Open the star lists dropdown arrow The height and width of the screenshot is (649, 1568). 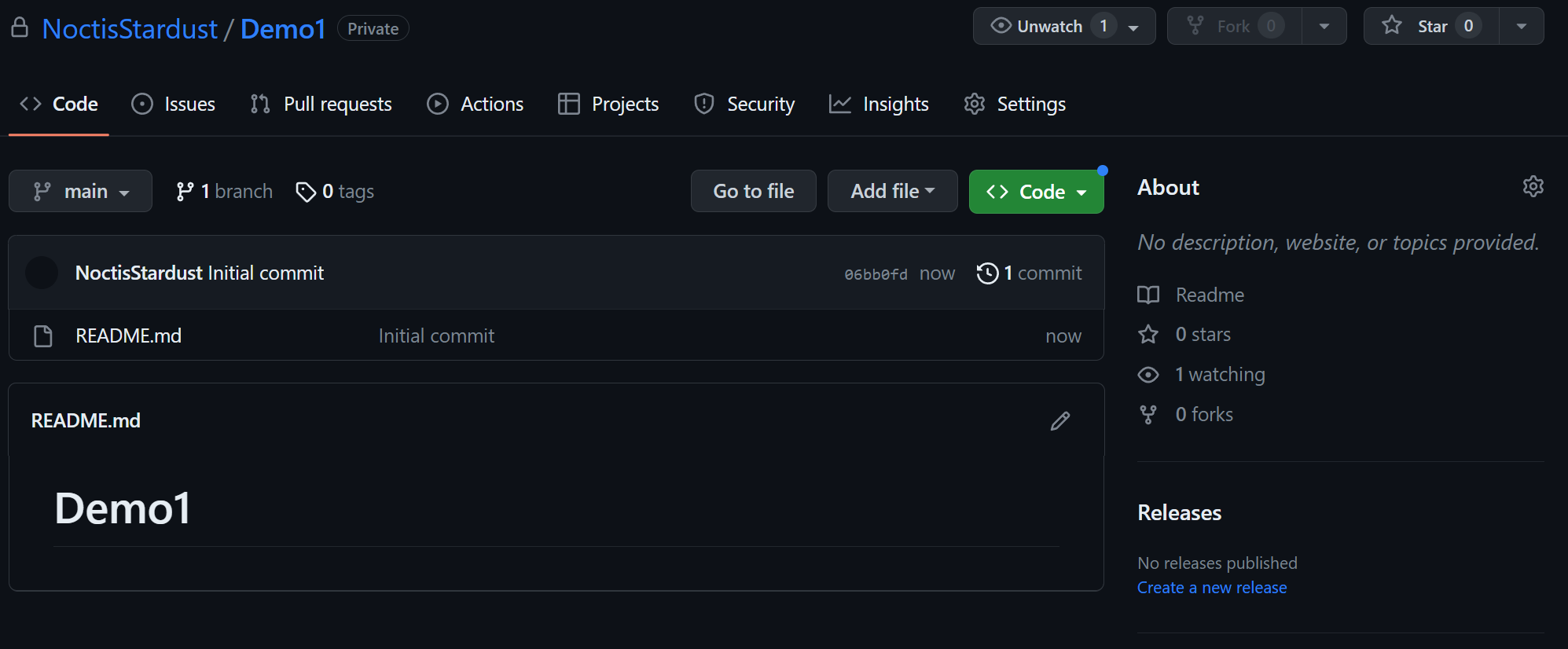tap(1521, 27)
